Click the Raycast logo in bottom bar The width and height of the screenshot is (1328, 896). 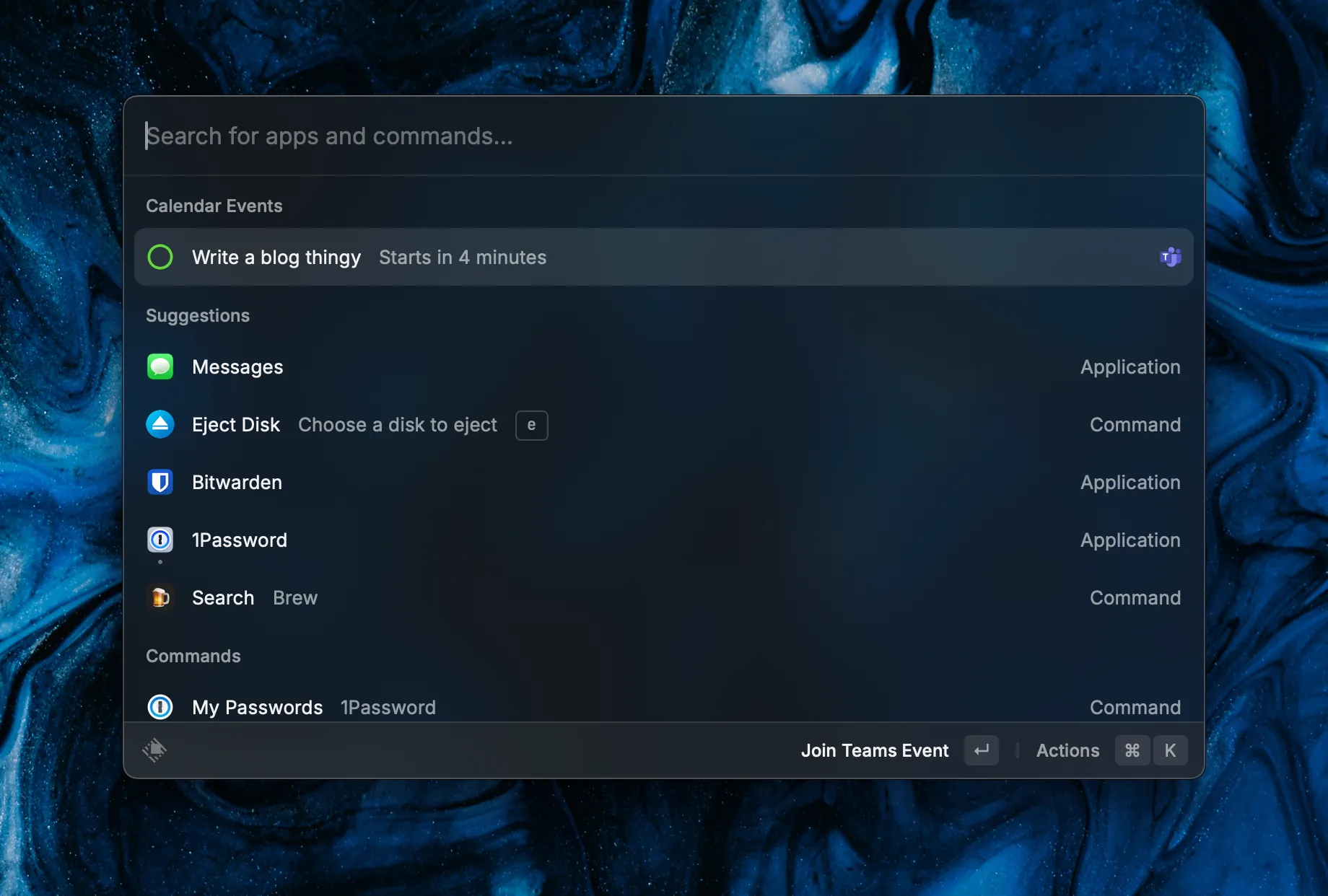point(154,750)
